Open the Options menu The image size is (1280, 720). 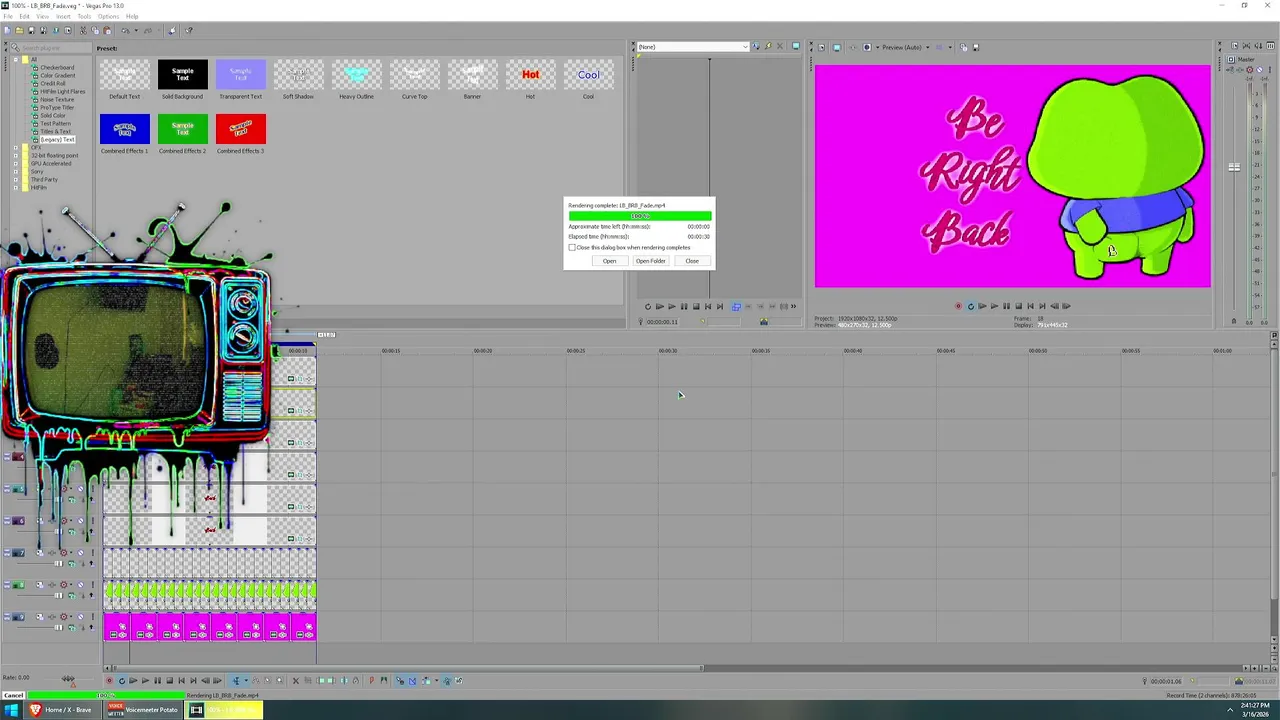[x=108, y=16]
